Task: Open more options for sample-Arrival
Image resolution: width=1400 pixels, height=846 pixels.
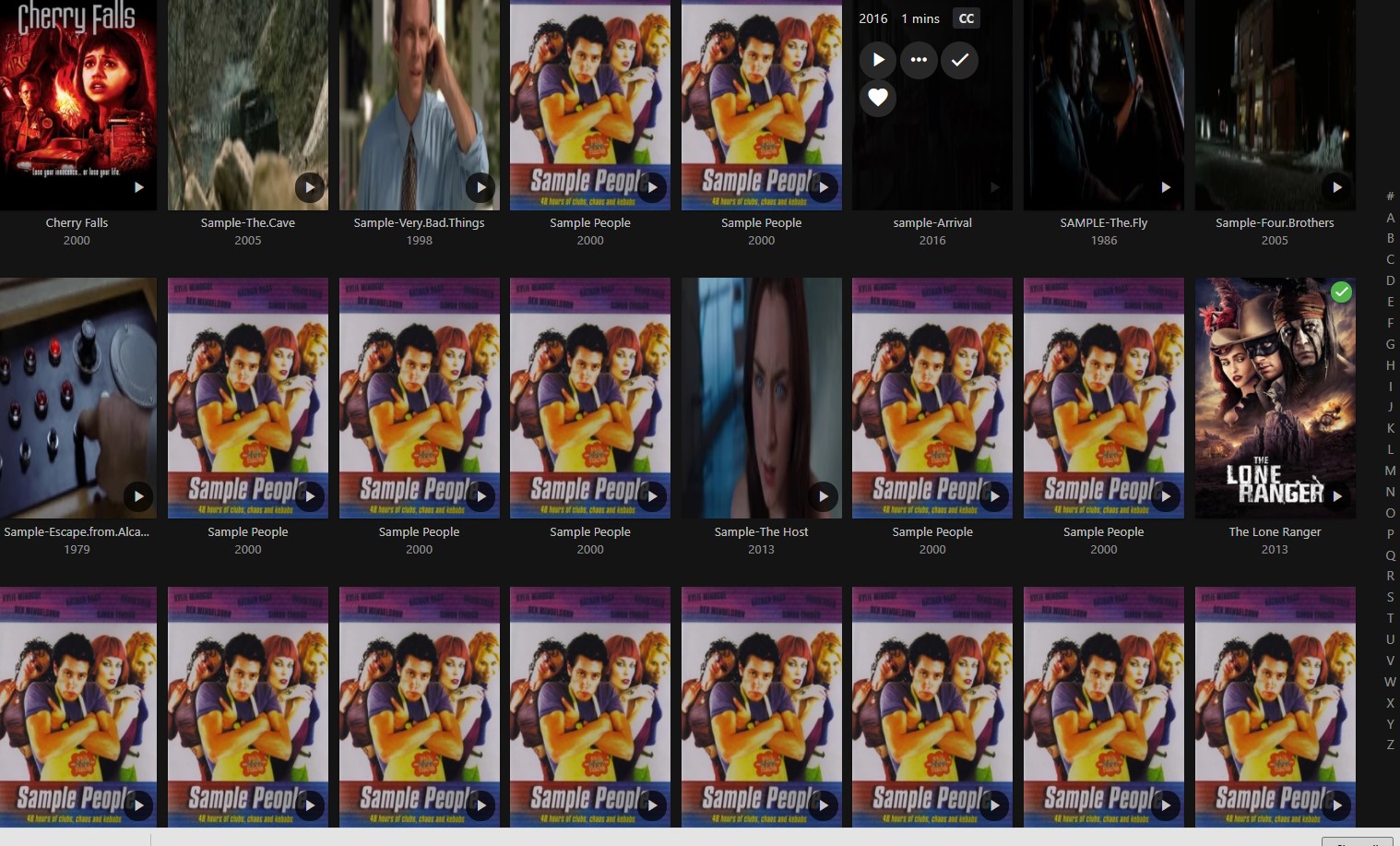Action: click(919, 60)
